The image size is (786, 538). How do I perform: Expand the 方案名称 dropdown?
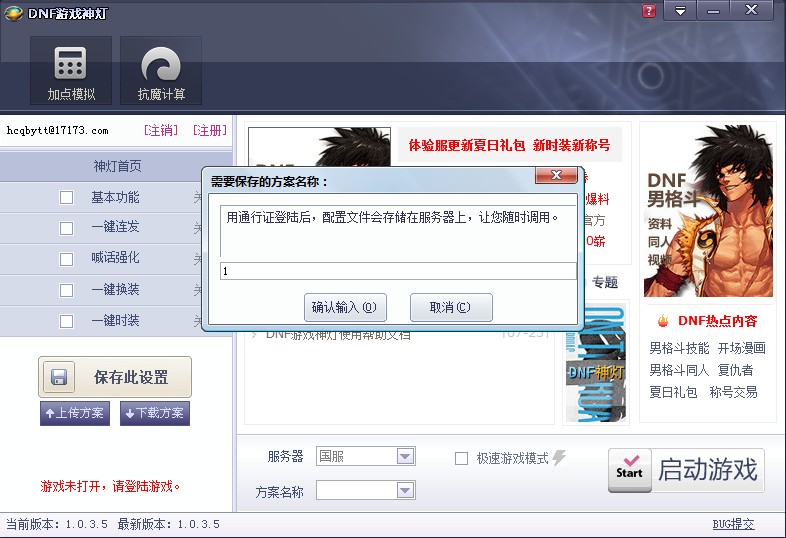click(405, 490)
